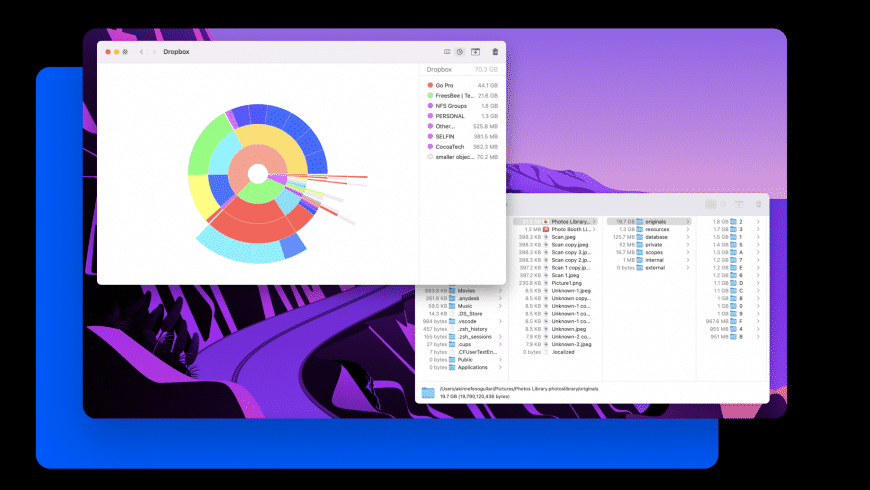Viewport: 870px width, 490px height.
Task: Click the Music folder icon
Action: [454, 305]
